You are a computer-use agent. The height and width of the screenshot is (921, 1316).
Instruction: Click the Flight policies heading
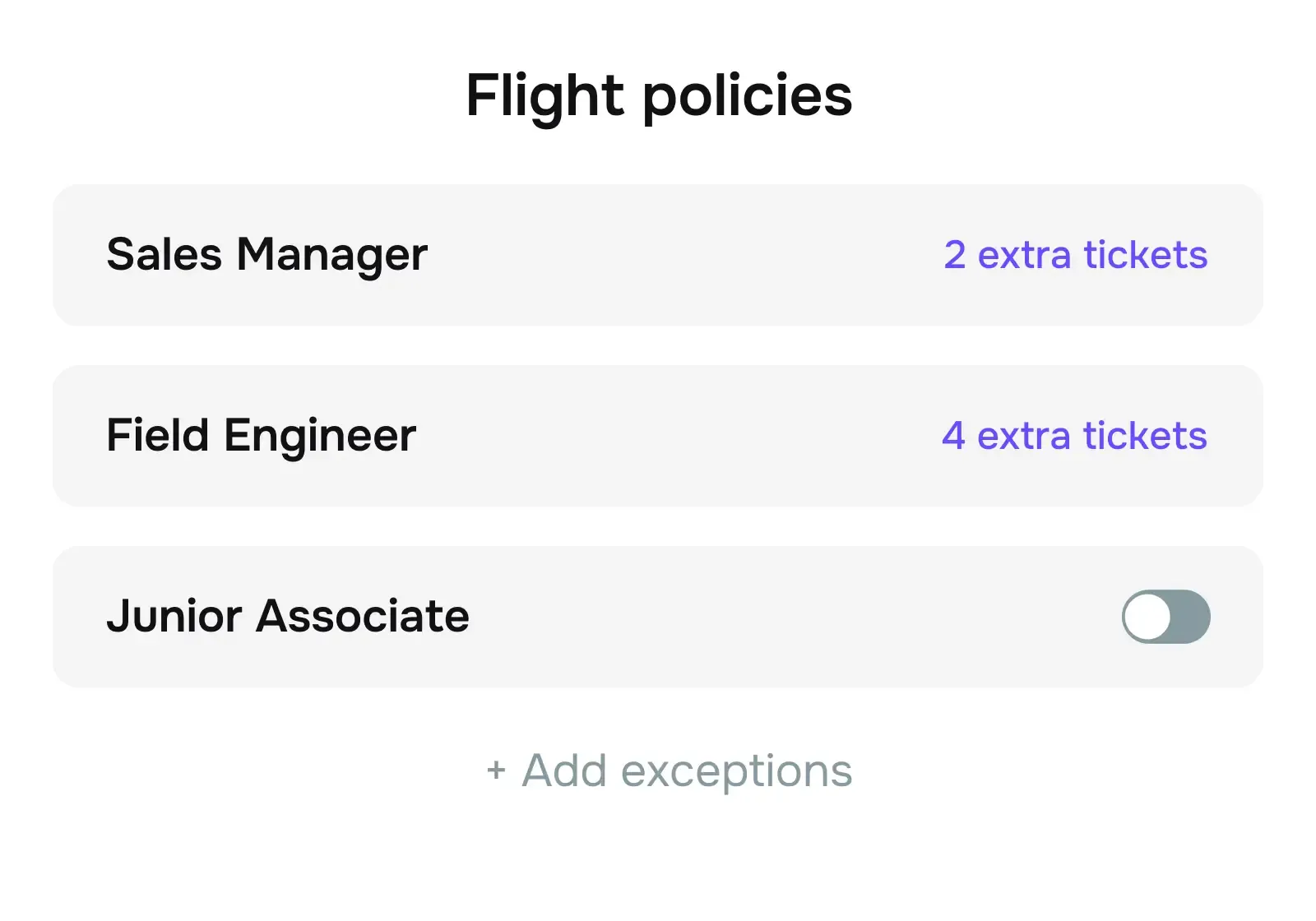(x=659, y=95)
